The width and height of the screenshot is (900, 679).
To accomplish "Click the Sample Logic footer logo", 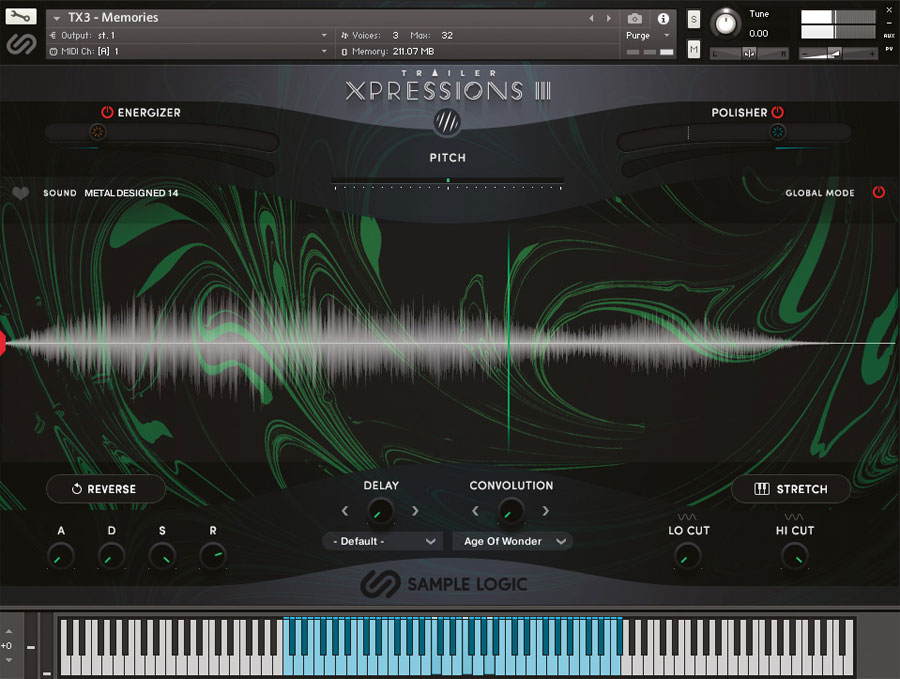I will [443, 584].
